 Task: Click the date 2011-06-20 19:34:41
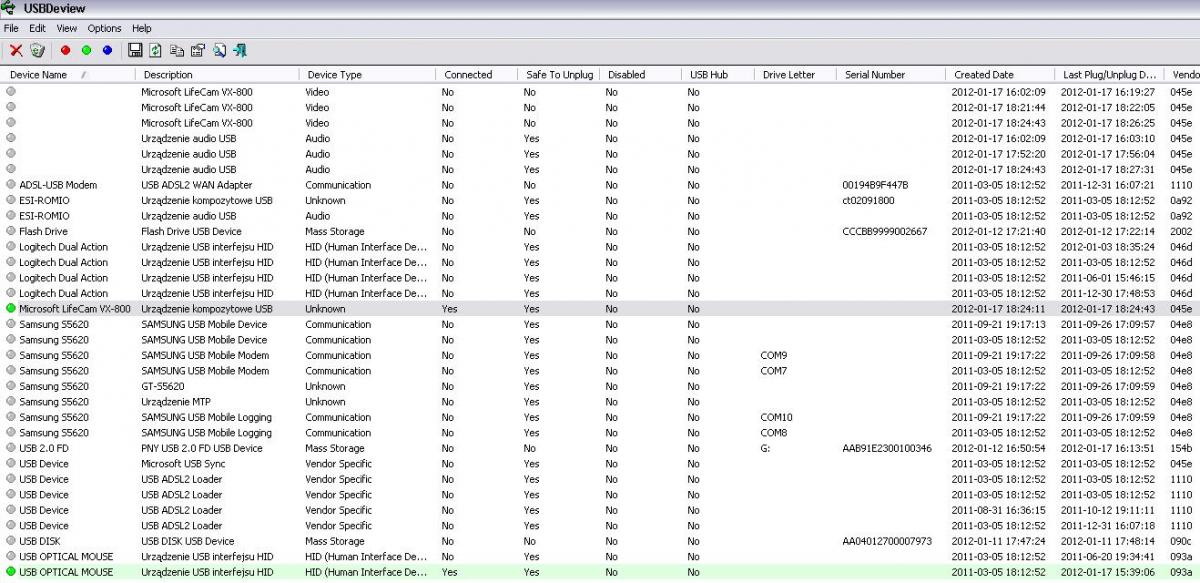pyautogui.click(x=1108, y=557)
